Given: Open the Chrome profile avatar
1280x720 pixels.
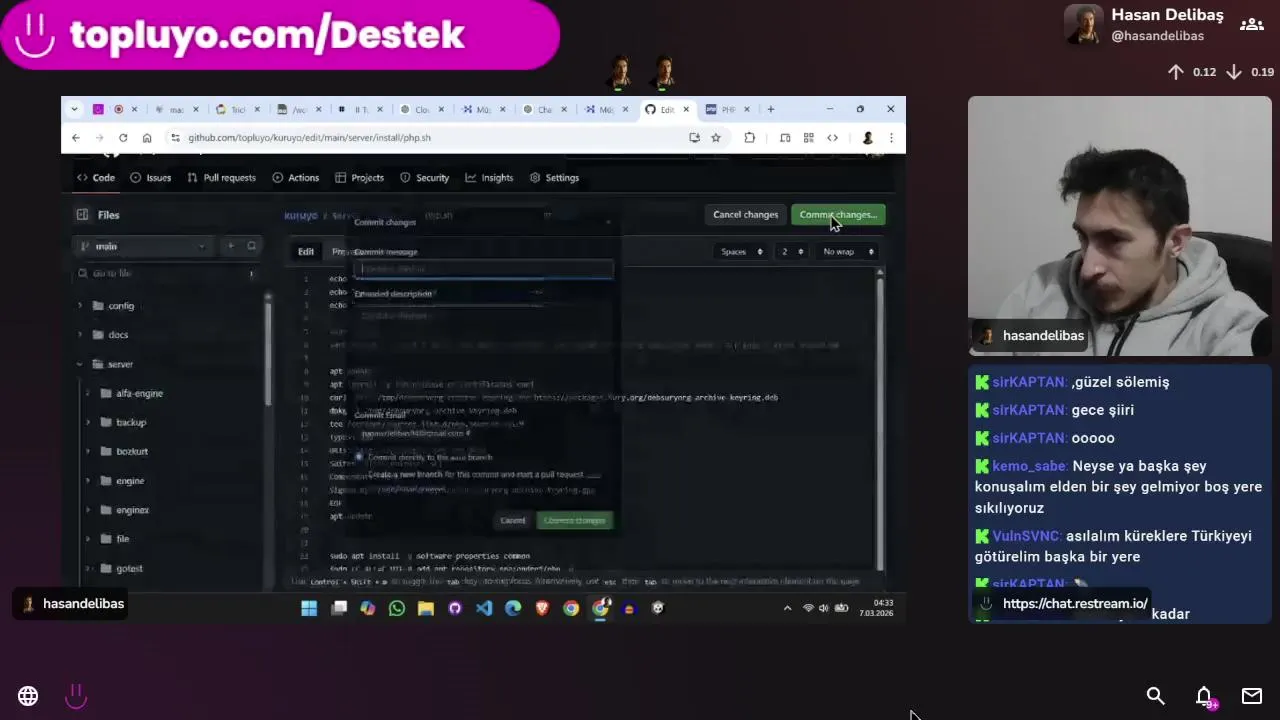Looking at the screenshot, I should 867,138.
